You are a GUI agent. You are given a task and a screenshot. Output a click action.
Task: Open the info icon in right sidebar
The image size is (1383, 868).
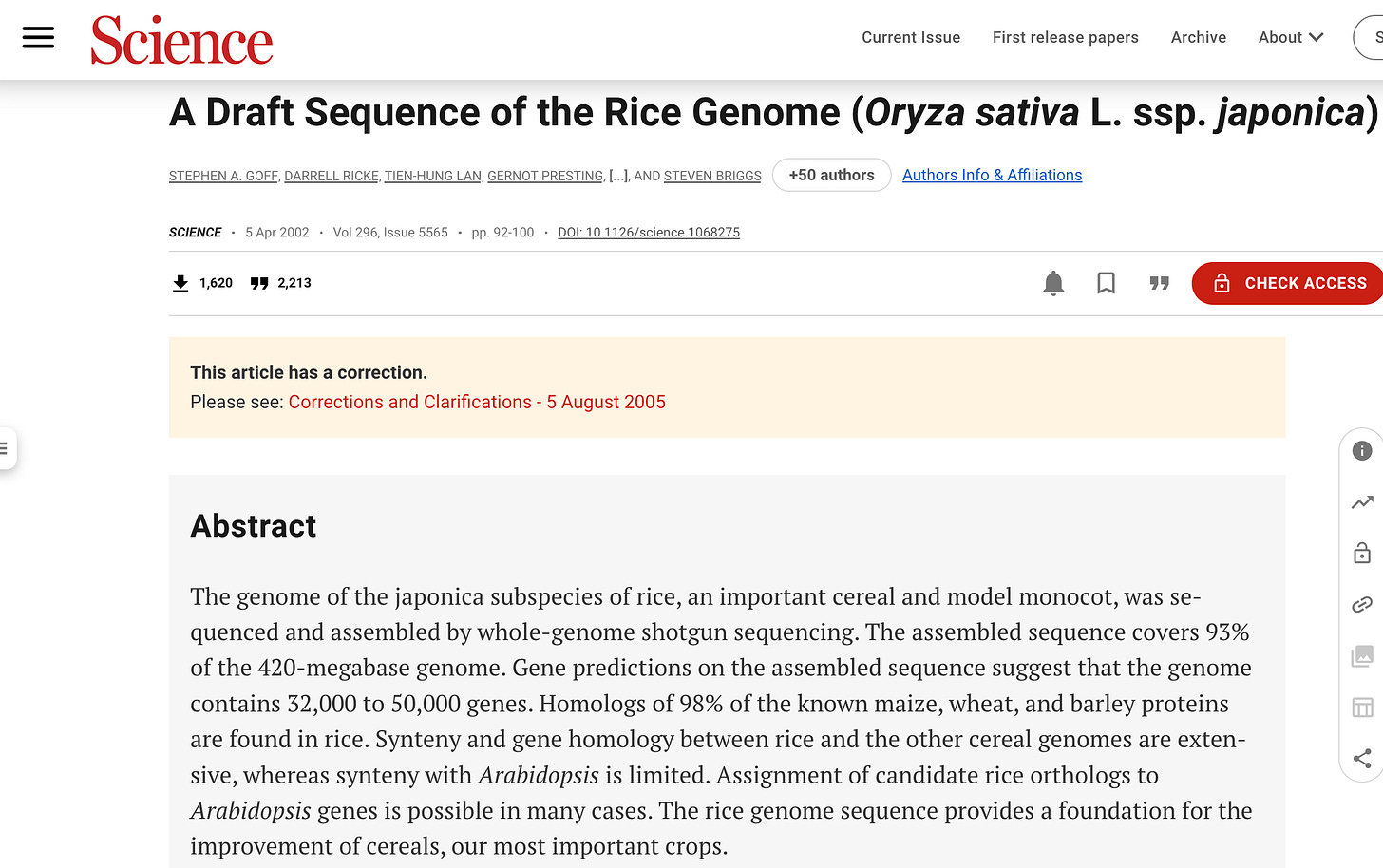point(1362,451)
